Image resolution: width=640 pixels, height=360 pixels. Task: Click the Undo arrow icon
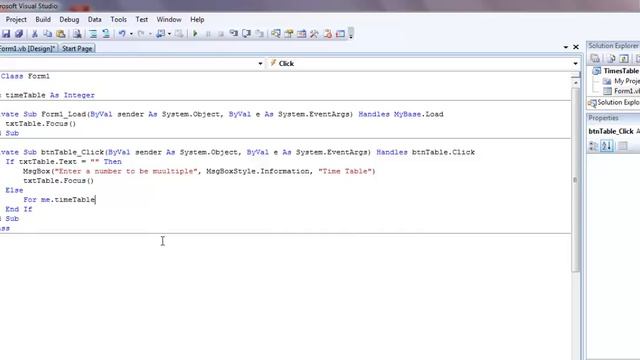(x=122, y=34)
